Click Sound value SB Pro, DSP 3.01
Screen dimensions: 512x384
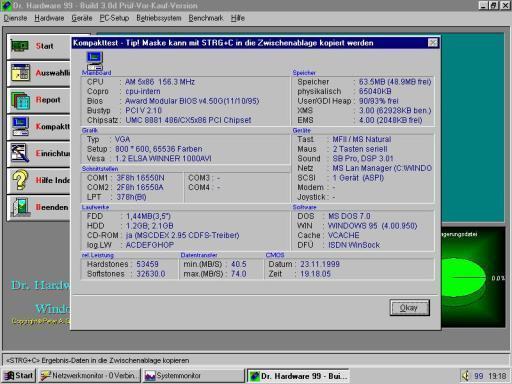(363, 159)
